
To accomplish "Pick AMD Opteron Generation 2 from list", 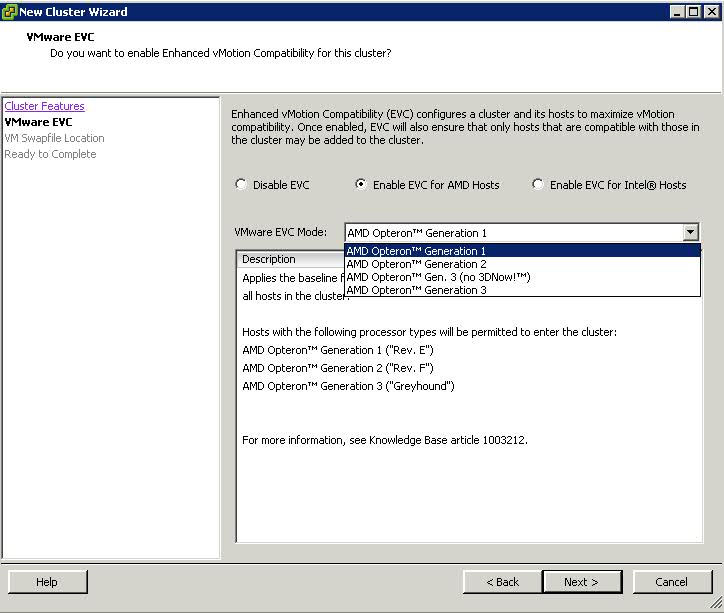I will (x=522, y=264).
